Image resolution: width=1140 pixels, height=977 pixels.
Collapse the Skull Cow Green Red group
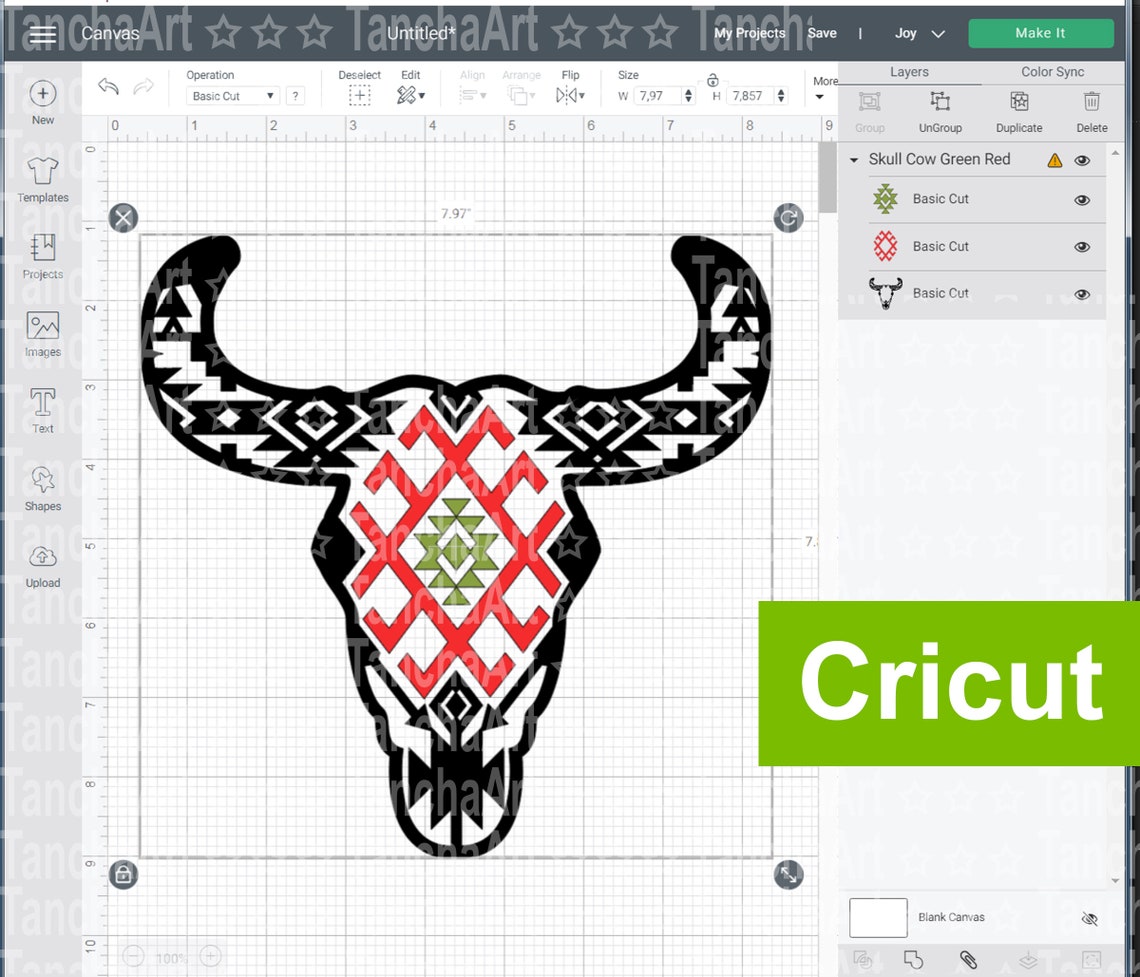[854, 159]
